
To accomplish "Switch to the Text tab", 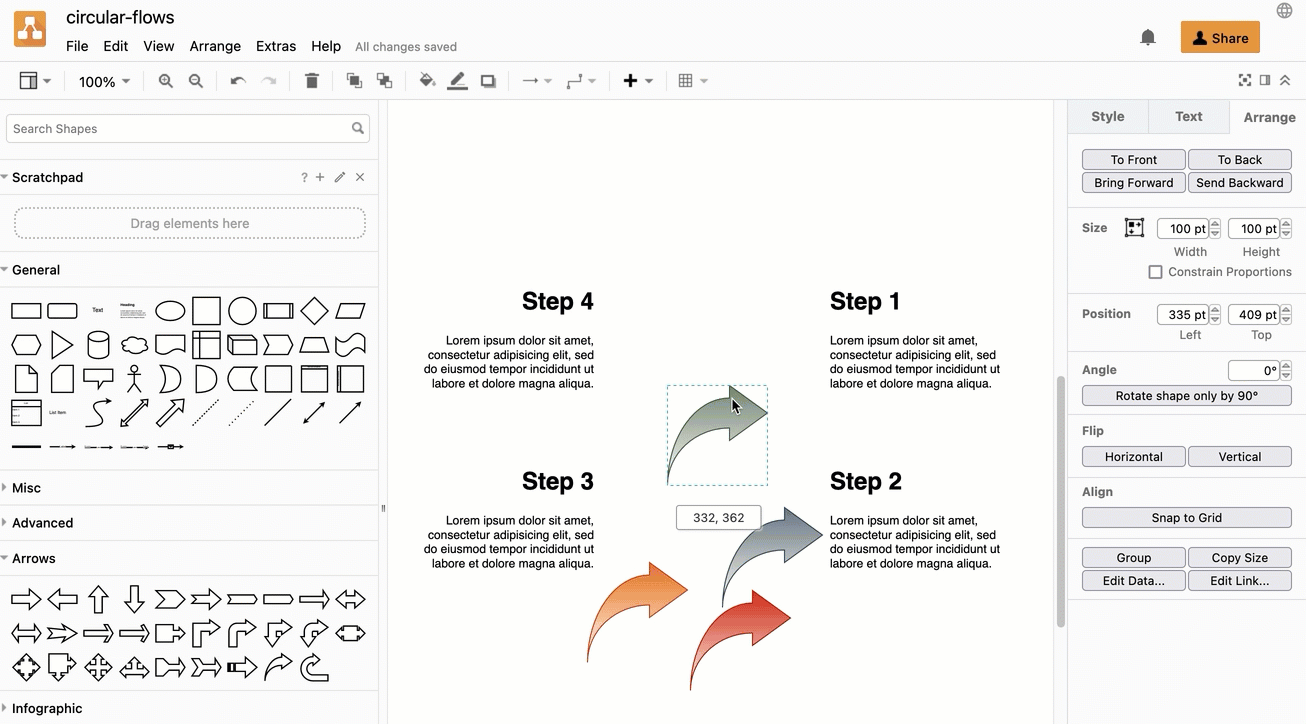I will click(1188, 116).
